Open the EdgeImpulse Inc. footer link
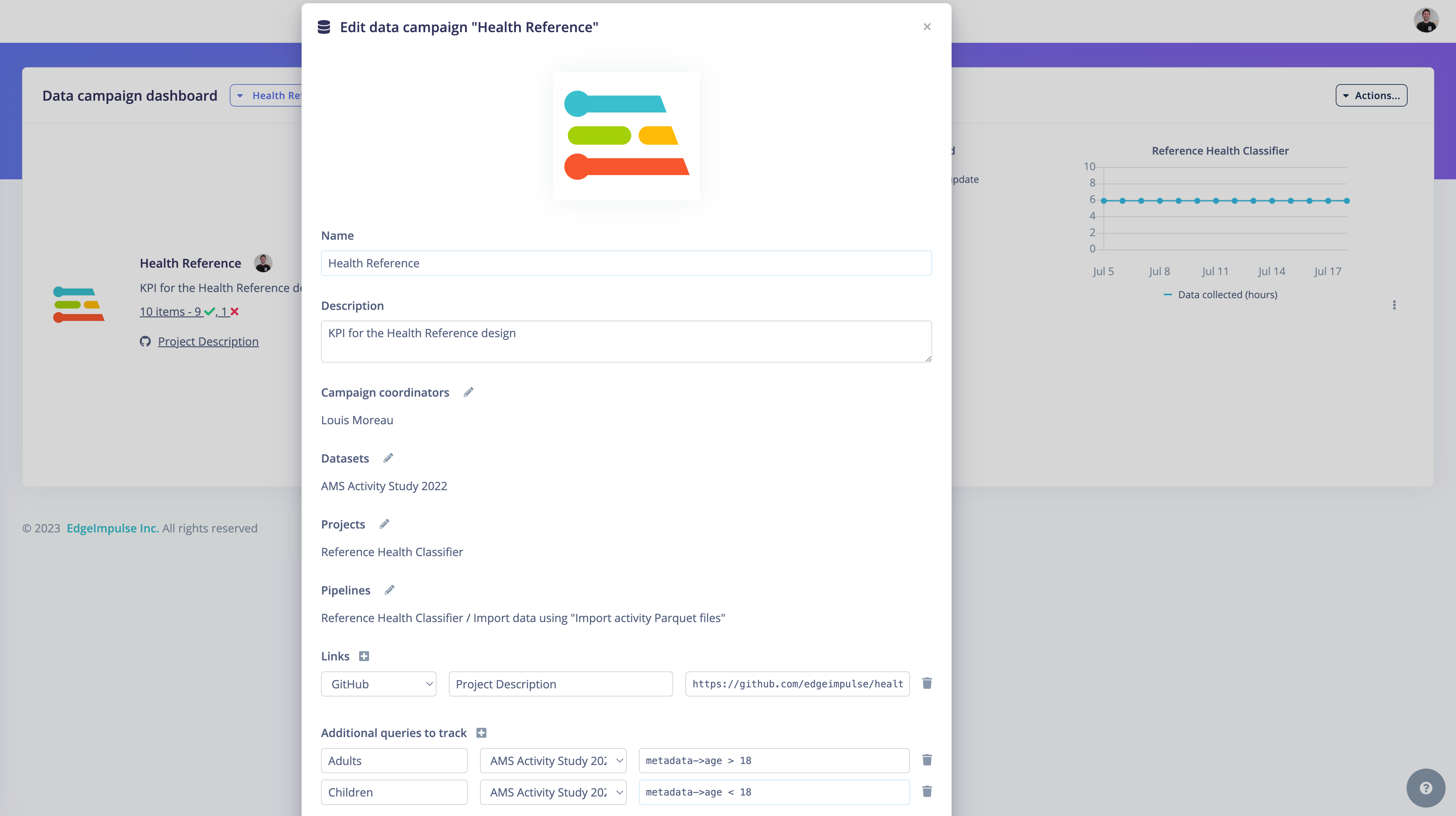This screenshot has width=1456, height=816. (x=112, y=528)
